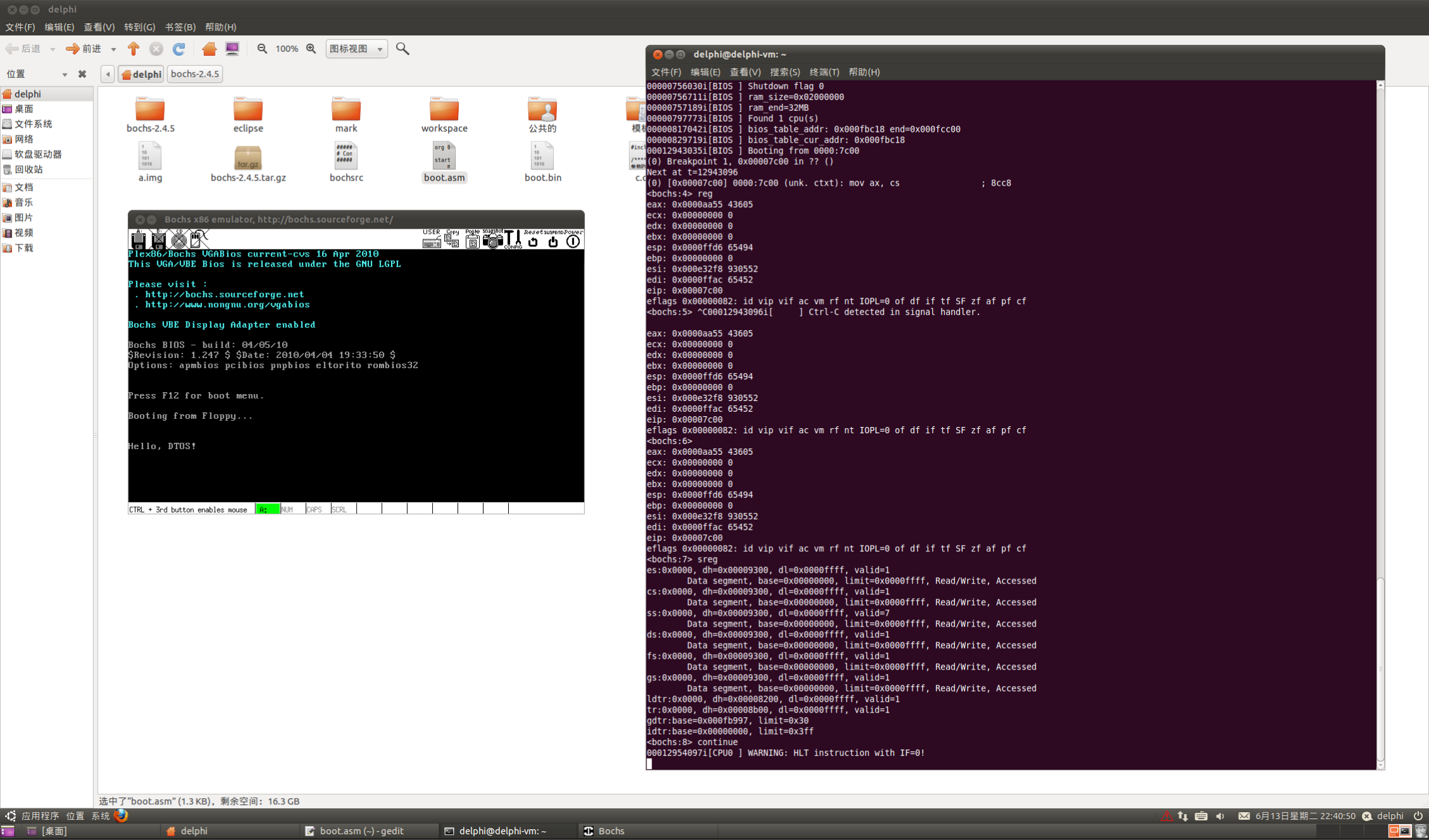
Task: Take a Bochs snapshot with camera icon
Action: point(492,240)
